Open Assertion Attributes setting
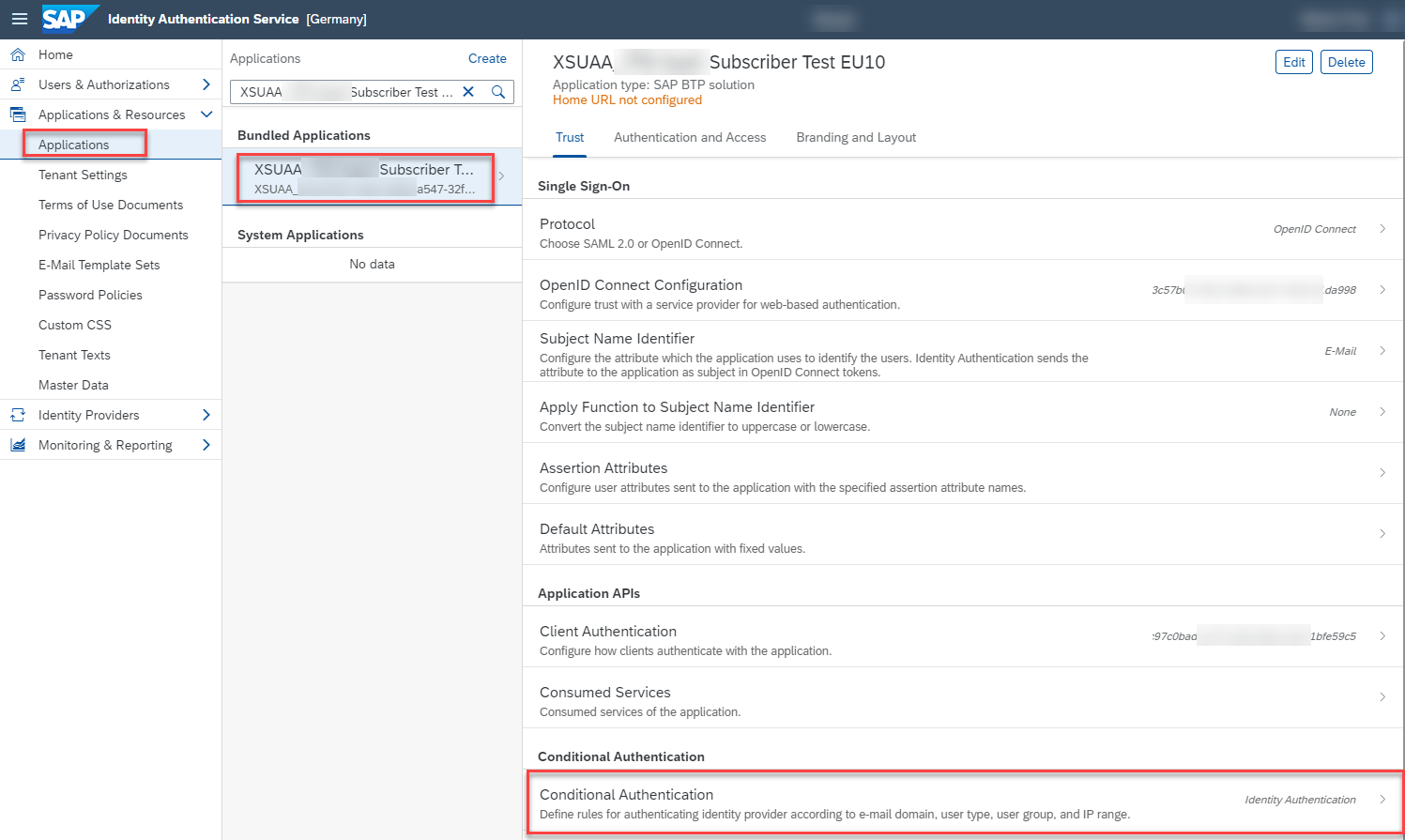Image resolution: width=1405 pixels, height=840 pixels. 963,473
